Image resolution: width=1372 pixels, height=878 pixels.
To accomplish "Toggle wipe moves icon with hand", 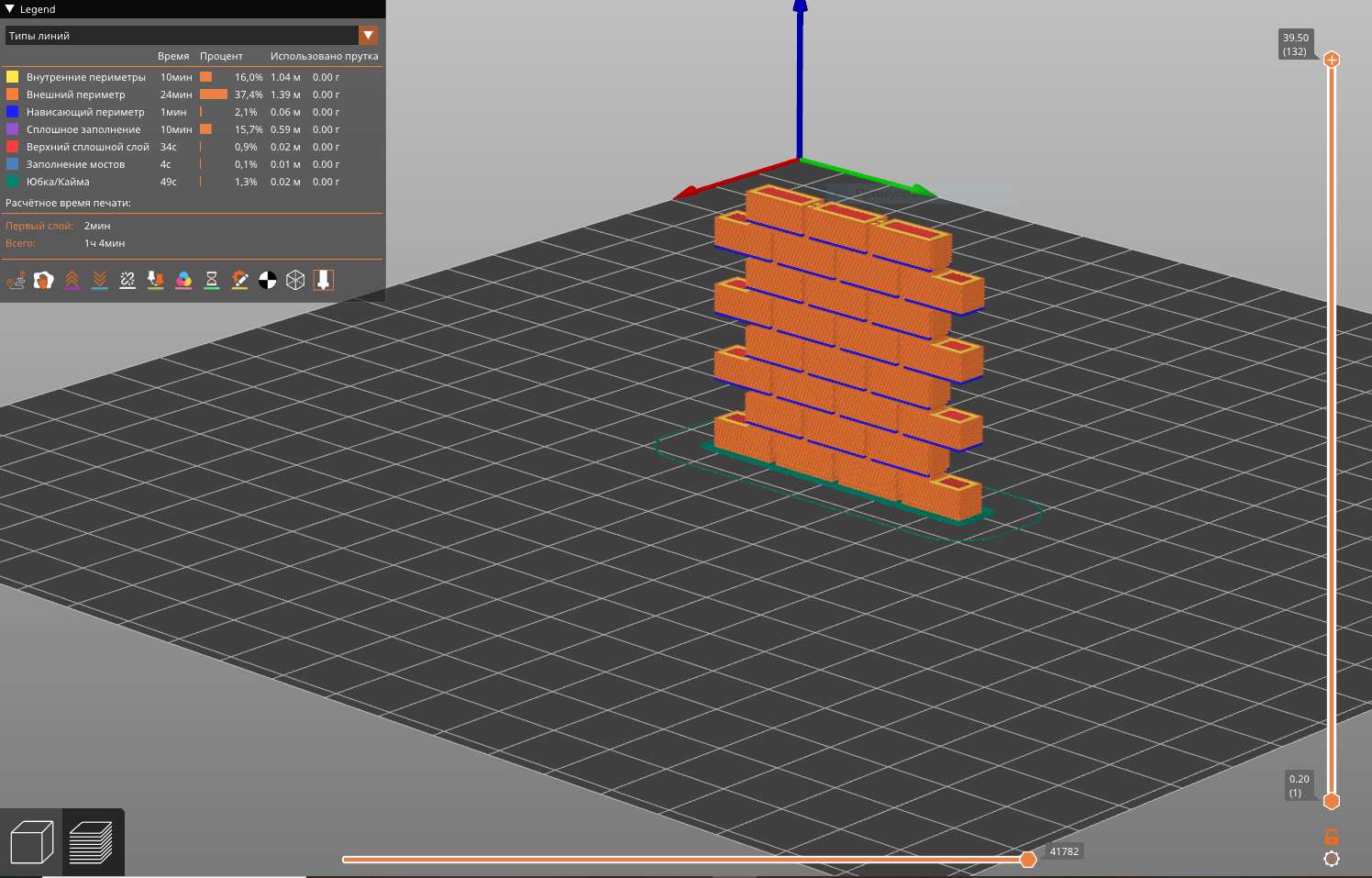I will click(x=43, y=280).
